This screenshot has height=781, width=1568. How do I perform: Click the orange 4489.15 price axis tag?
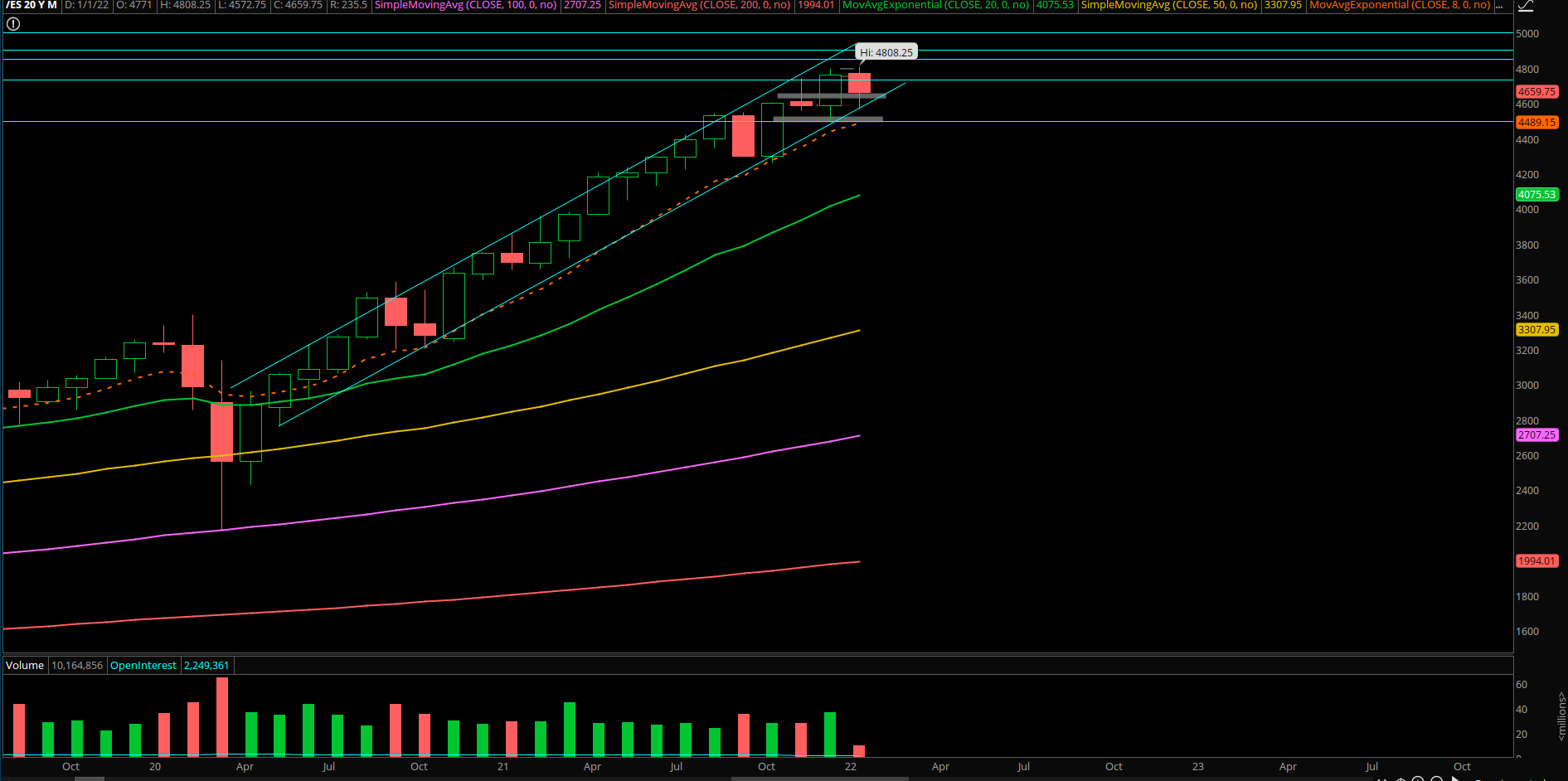tap(1536, 123)
